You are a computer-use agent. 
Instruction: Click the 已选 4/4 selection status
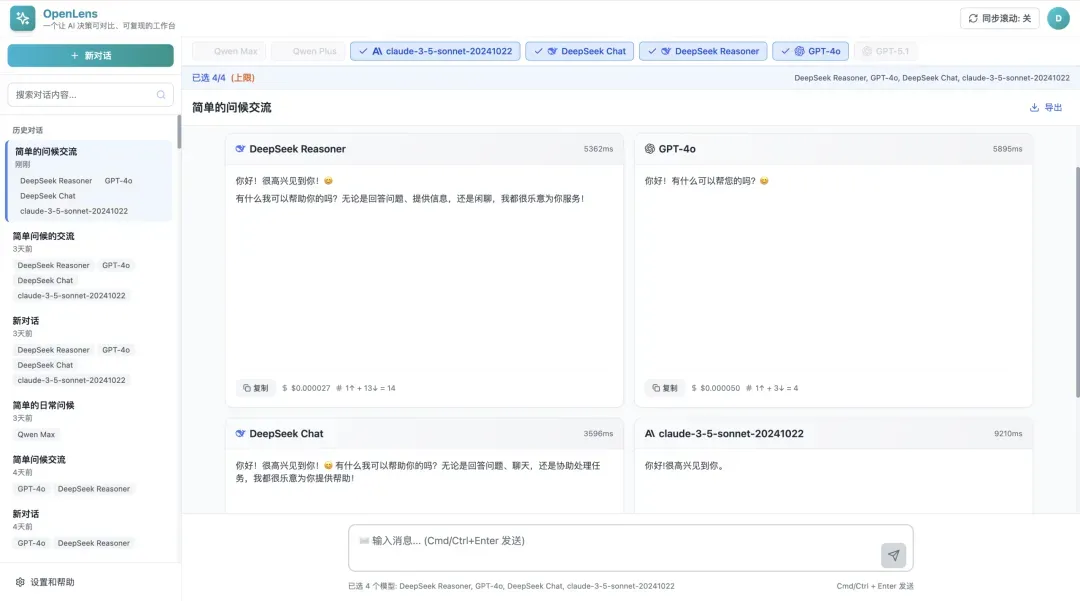coord(223,78)
